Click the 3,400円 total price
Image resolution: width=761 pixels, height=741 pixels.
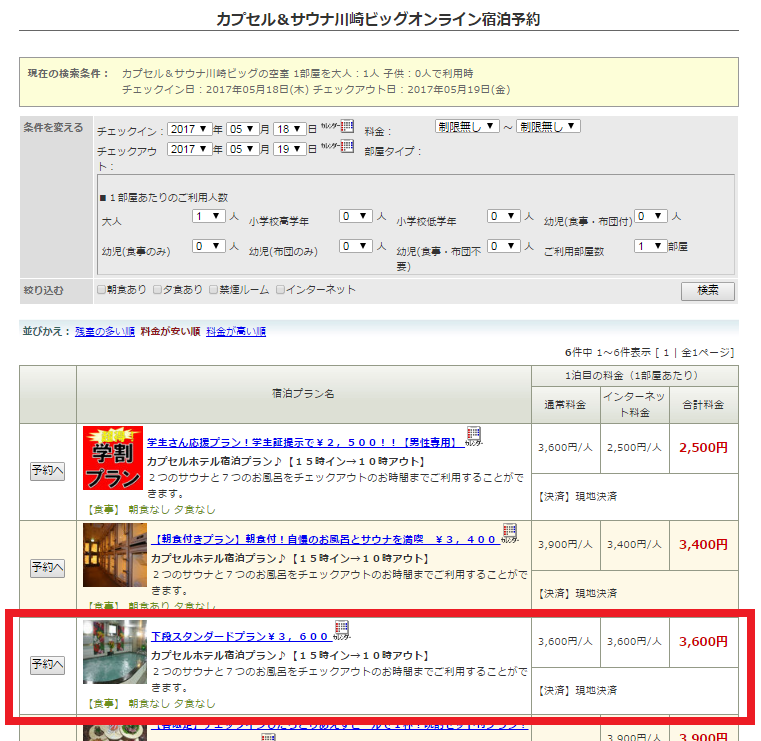[x=703, y=544]
